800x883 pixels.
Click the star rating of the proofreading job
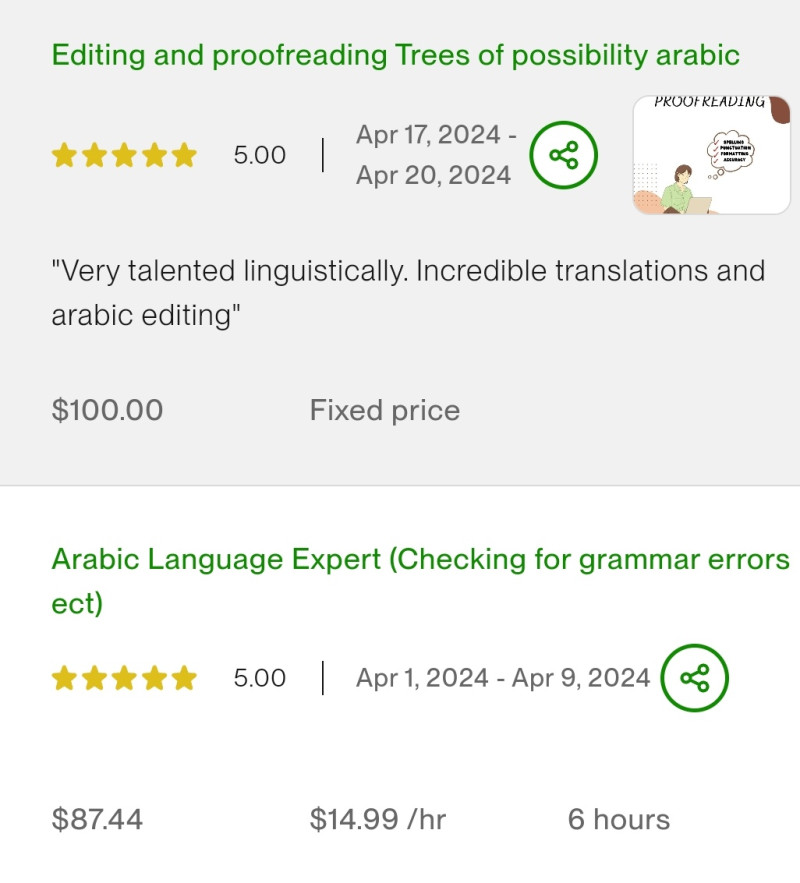(x=124, y=155)
